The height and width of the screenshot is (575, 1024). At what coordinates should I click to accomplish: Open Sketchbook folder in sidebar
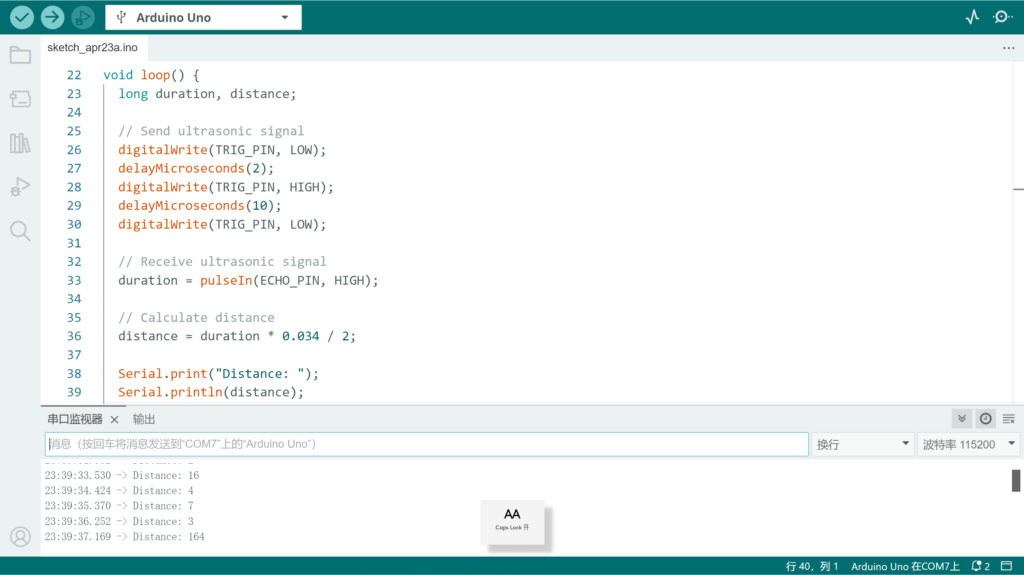coord(20,55)
